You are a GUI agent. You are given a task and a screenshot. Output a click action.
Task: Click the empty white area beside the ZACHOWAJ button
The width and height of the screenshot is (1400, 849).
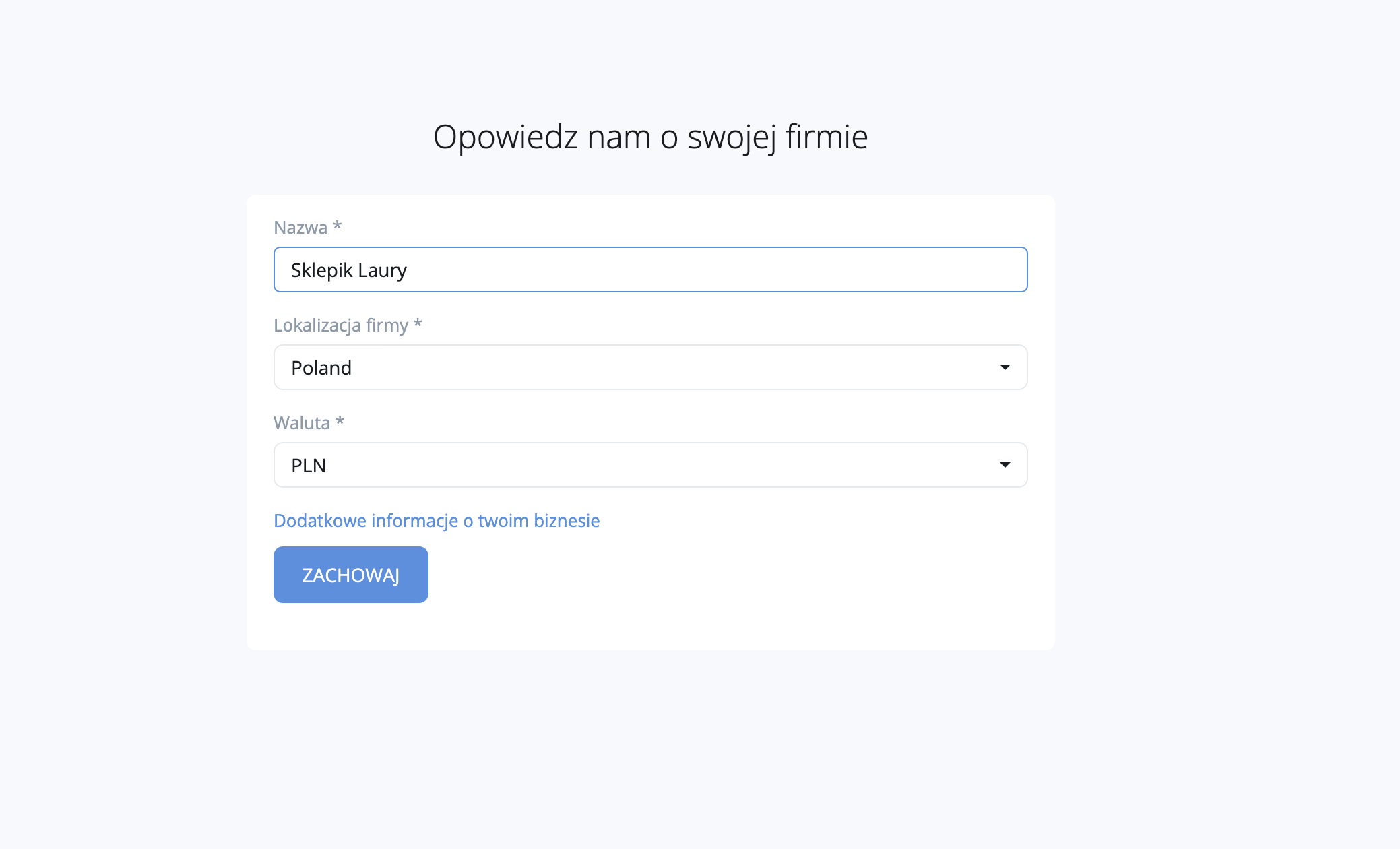[674, 575]
